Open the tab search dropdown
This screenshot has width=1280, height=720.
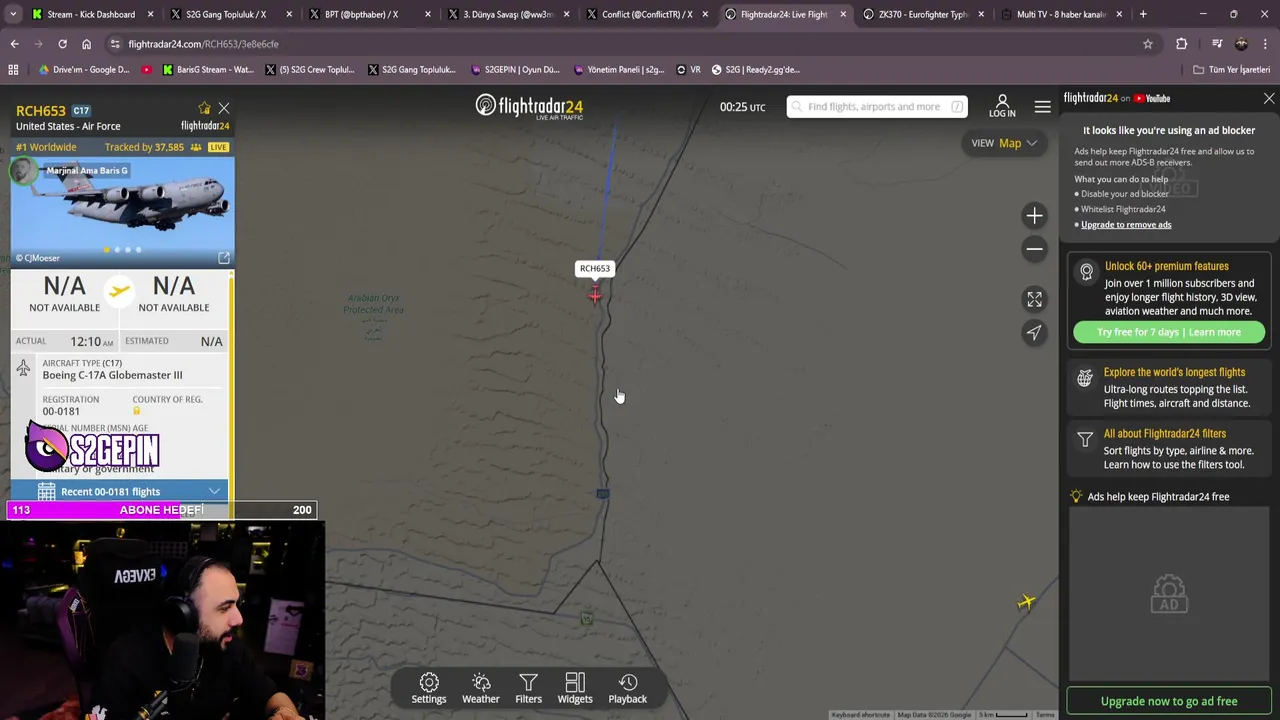[x=13, y=14]
